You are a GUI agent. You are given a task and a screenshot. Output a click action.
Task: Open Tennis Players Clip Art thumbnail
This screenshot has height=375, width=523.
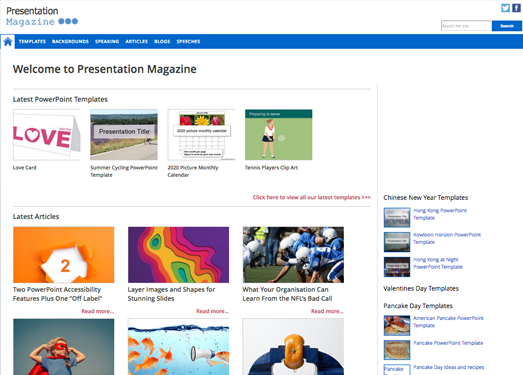(279, 135)
